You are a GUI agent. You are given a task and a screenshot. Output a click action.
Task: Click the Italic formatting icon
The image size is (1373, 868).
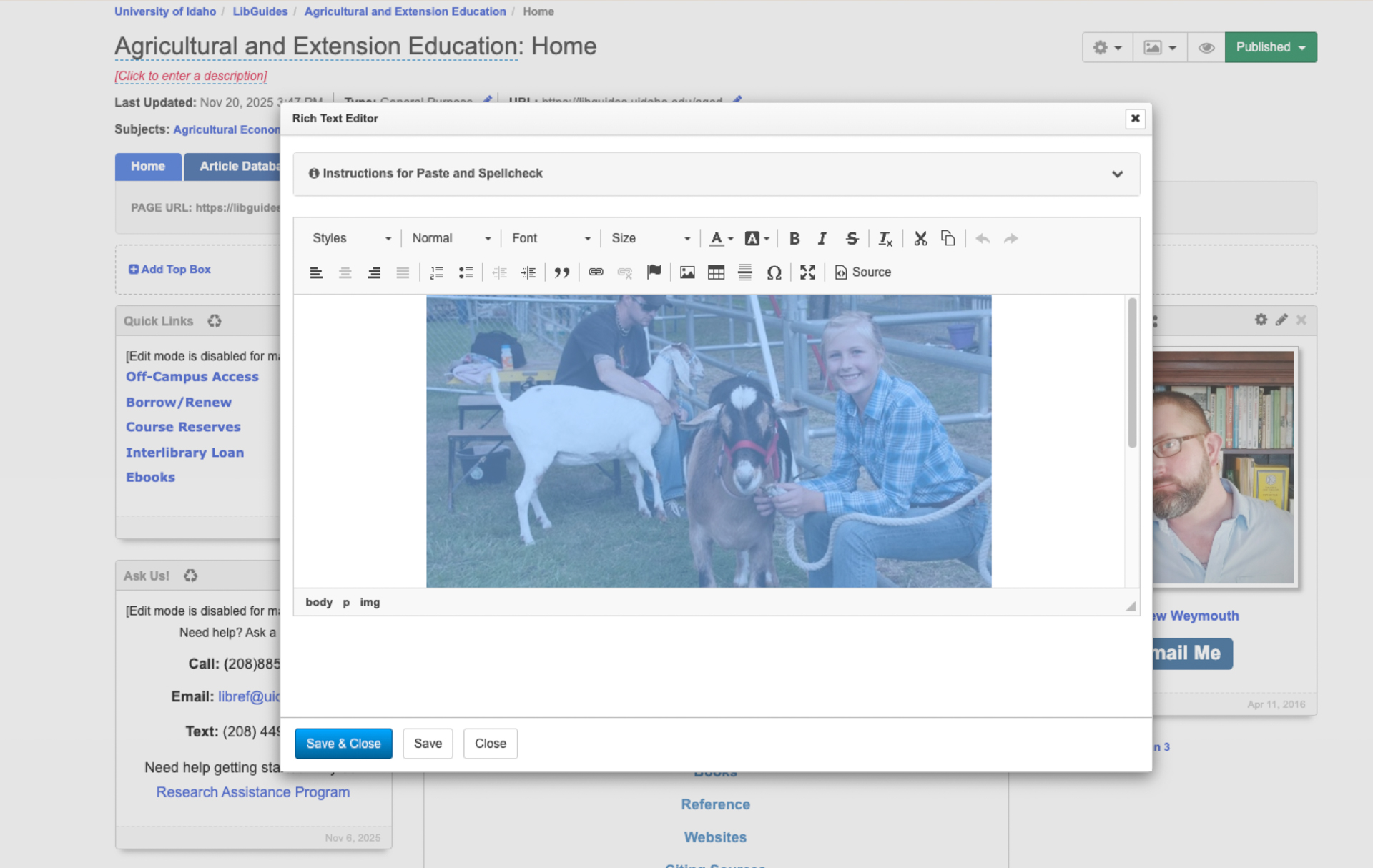[x=822, y=239]
